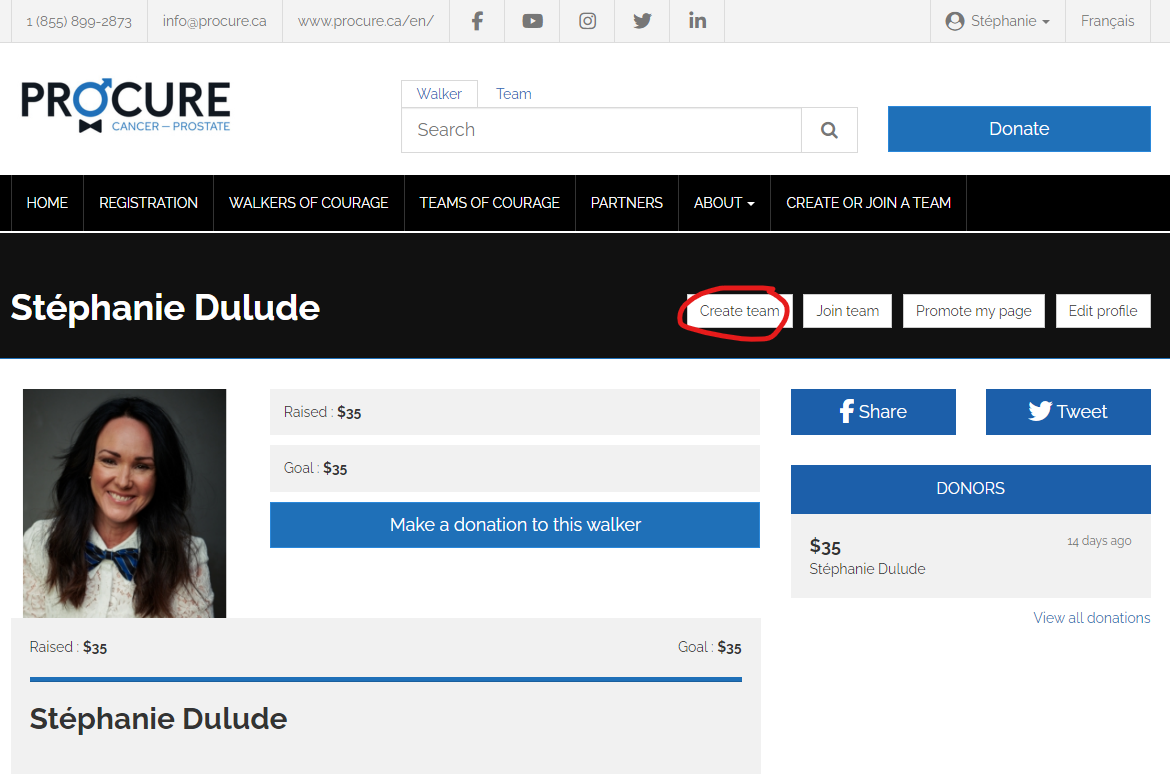Viewport: 1170px width, 776px height.
Task: Open the Facebook icon in top bar
Action: pyautogui.click(x=477, y=21)
